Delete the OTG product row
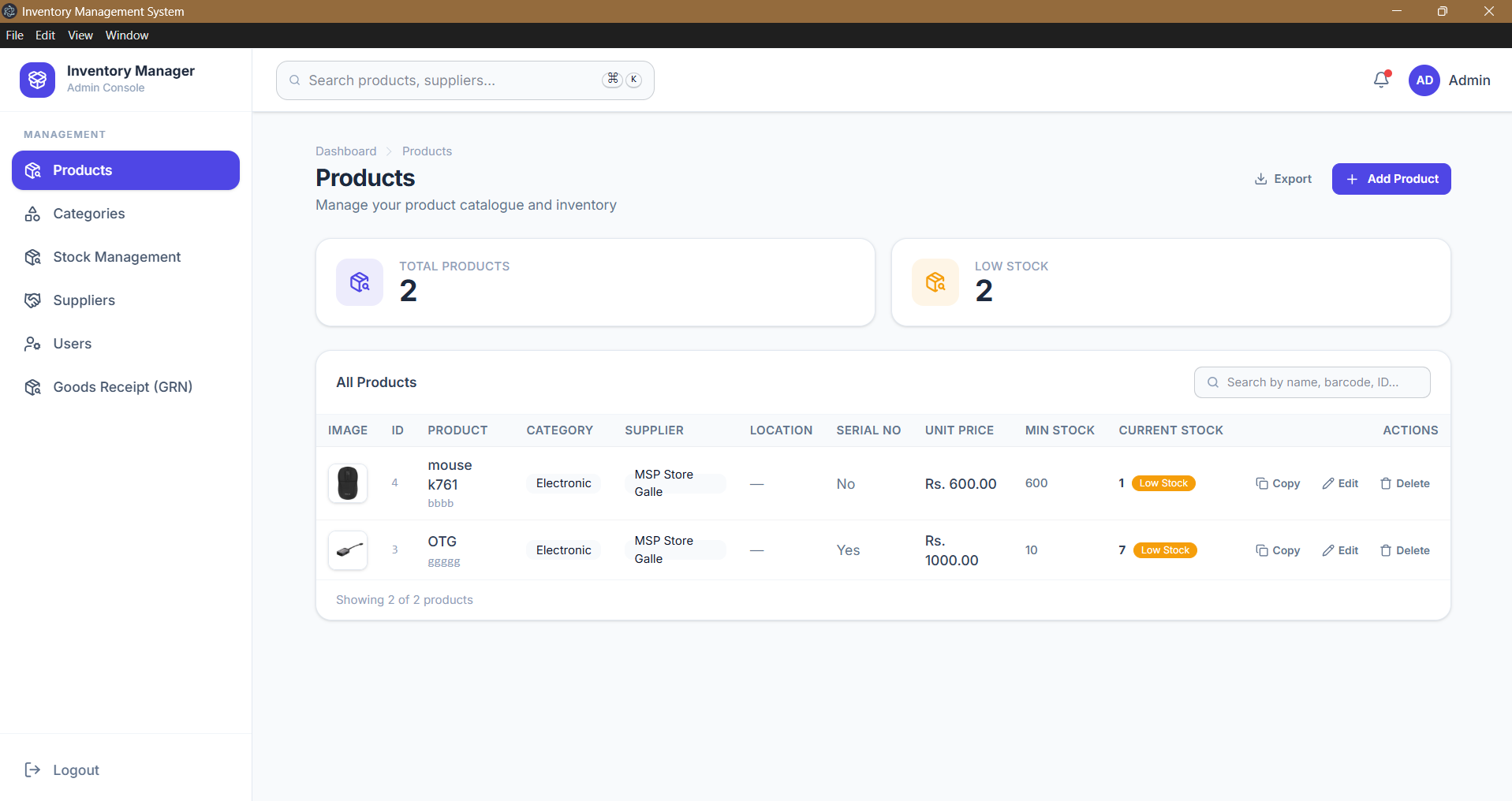Viewport: 1512px width, 801px height. (x=1405, y=550)
